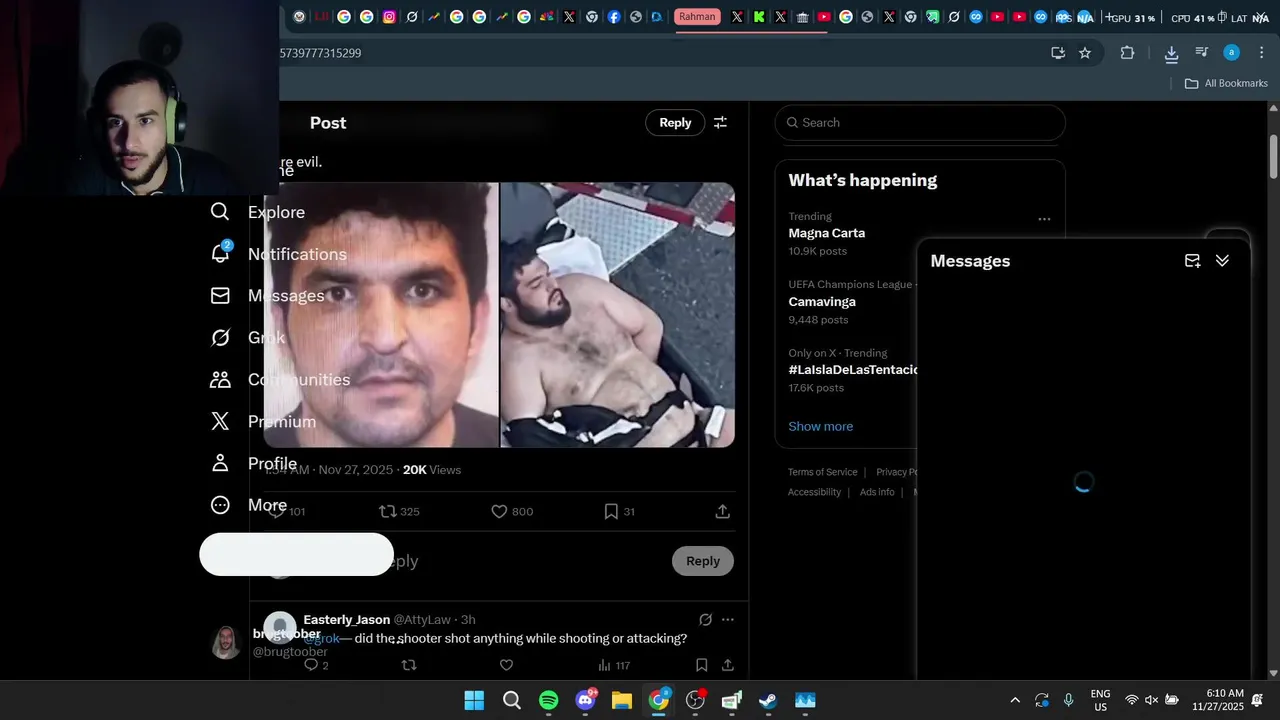1280x720 pixels.
Task: Open the Chrome three-dot menu
Action: [1260, 53]
